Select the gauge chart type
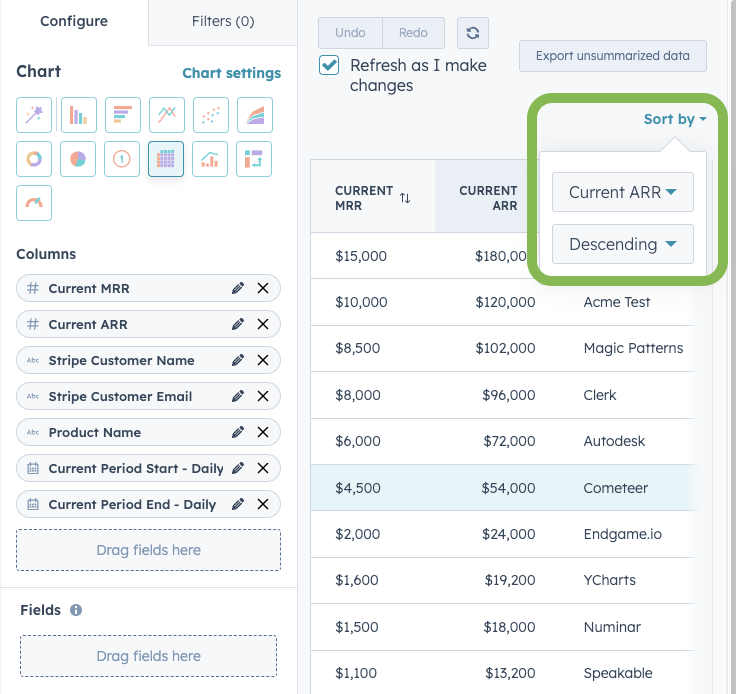The height and width of the screenshot is (694, 736). 34,203
